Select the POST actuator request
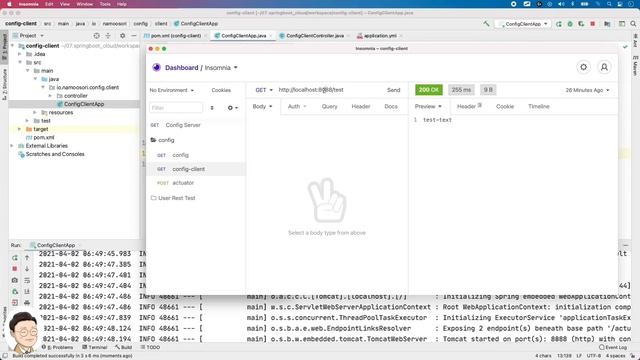This screenshot has height=360, width=640. point(196,183)
